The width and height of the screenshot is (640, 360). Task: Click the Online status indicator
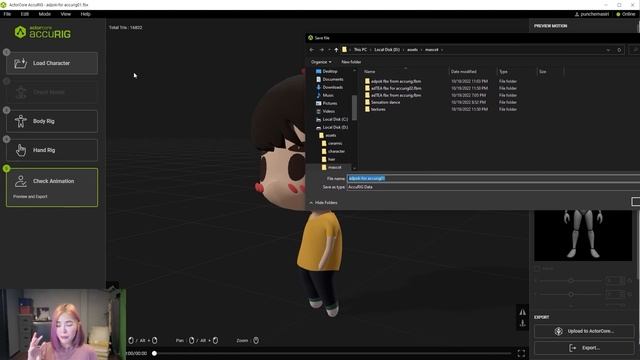pos(626,14)
